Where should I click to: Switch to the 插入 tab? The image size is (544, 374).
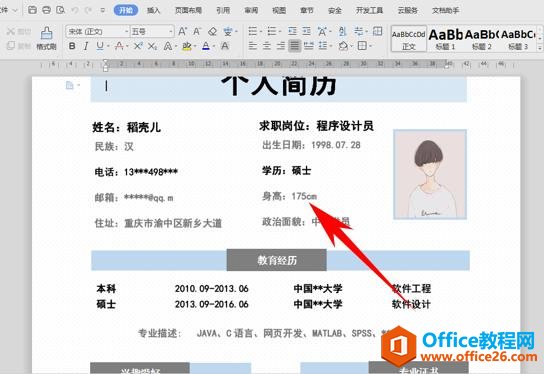pos(153,10)
